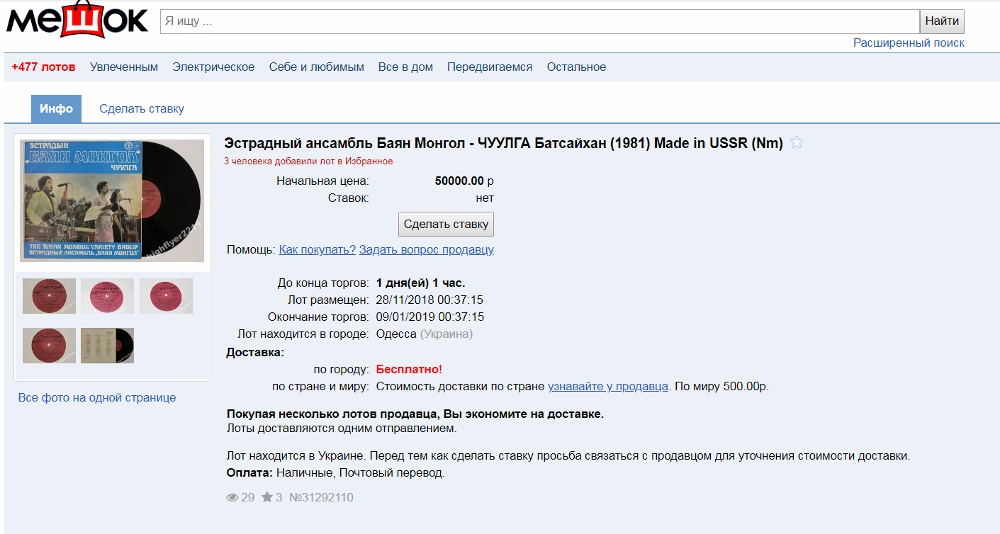Open the main album cover photo
The height and width of the screenshot is (534, 1000).
click(112, 201)
